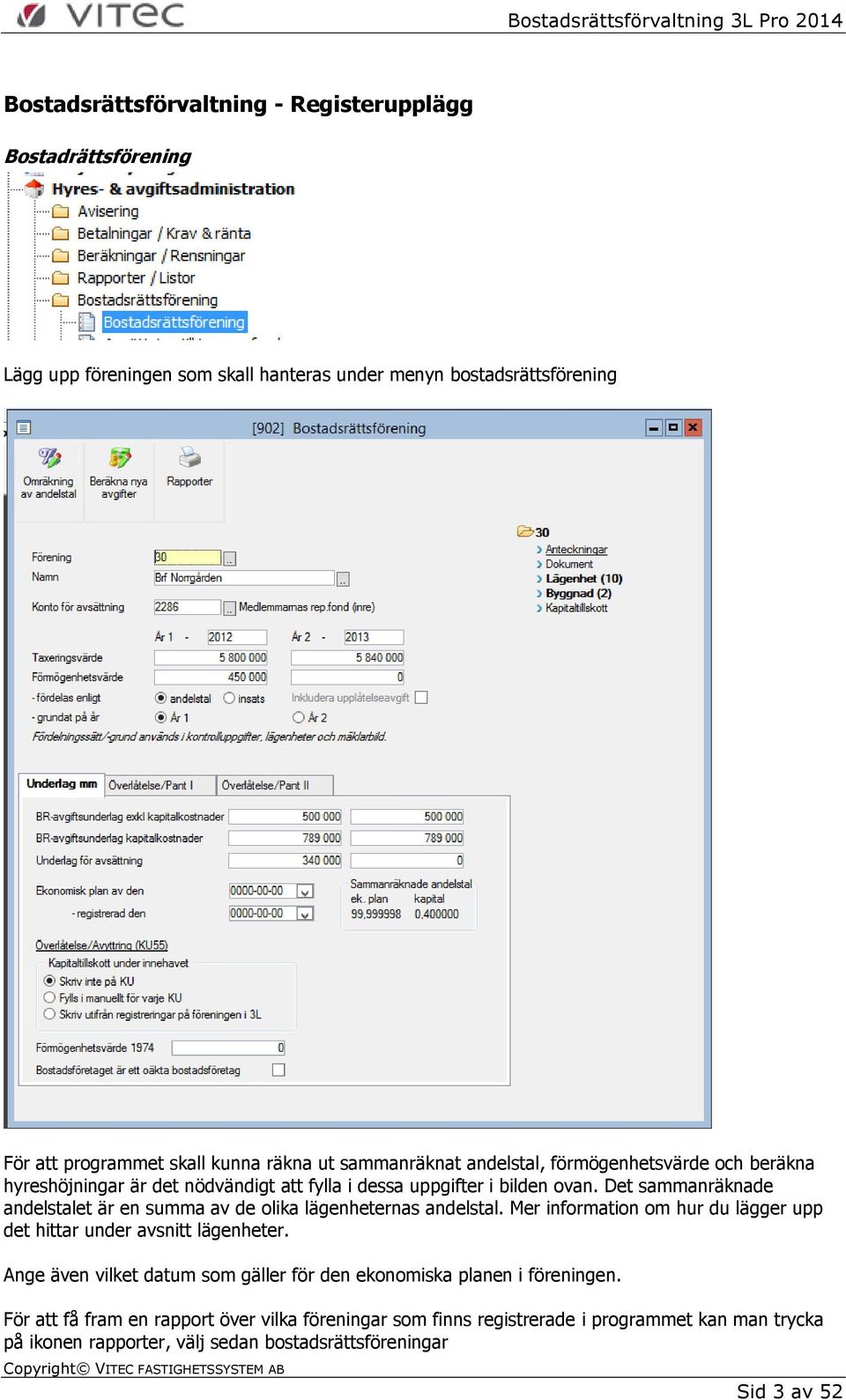Open the Ekonomisk plan av den date dropdown

point(305,891)
